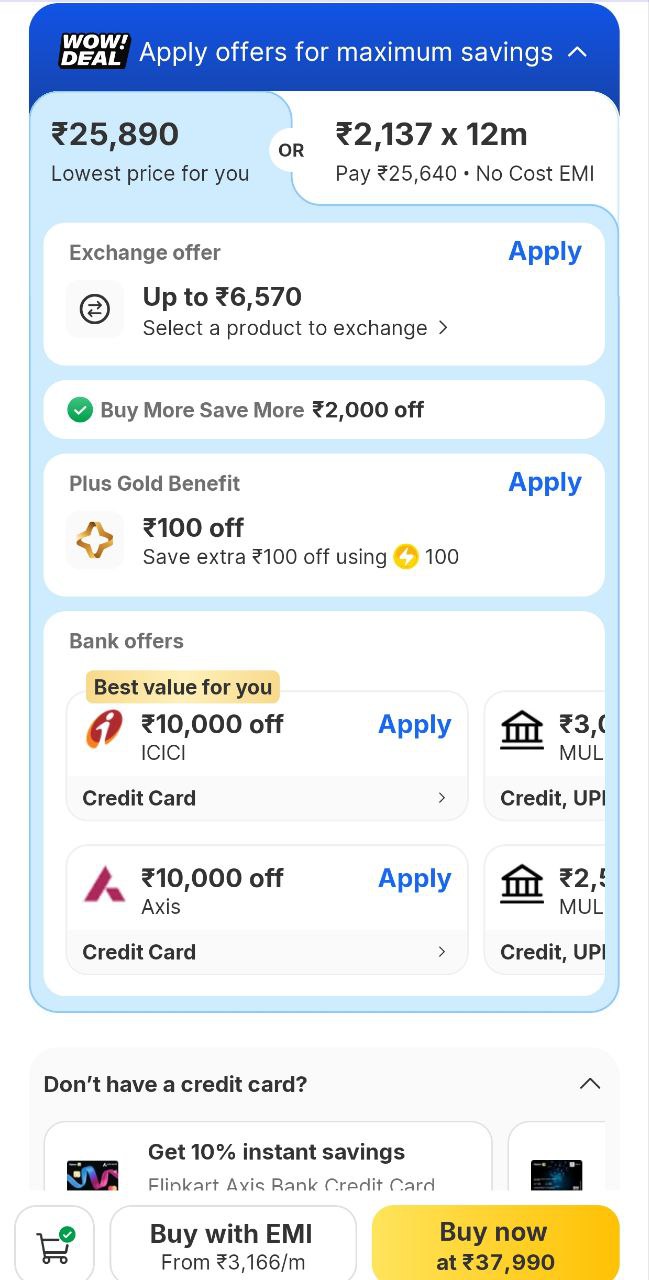Apply the Plus Gold Benefit
649x1280 pixels.
(544, 482)
